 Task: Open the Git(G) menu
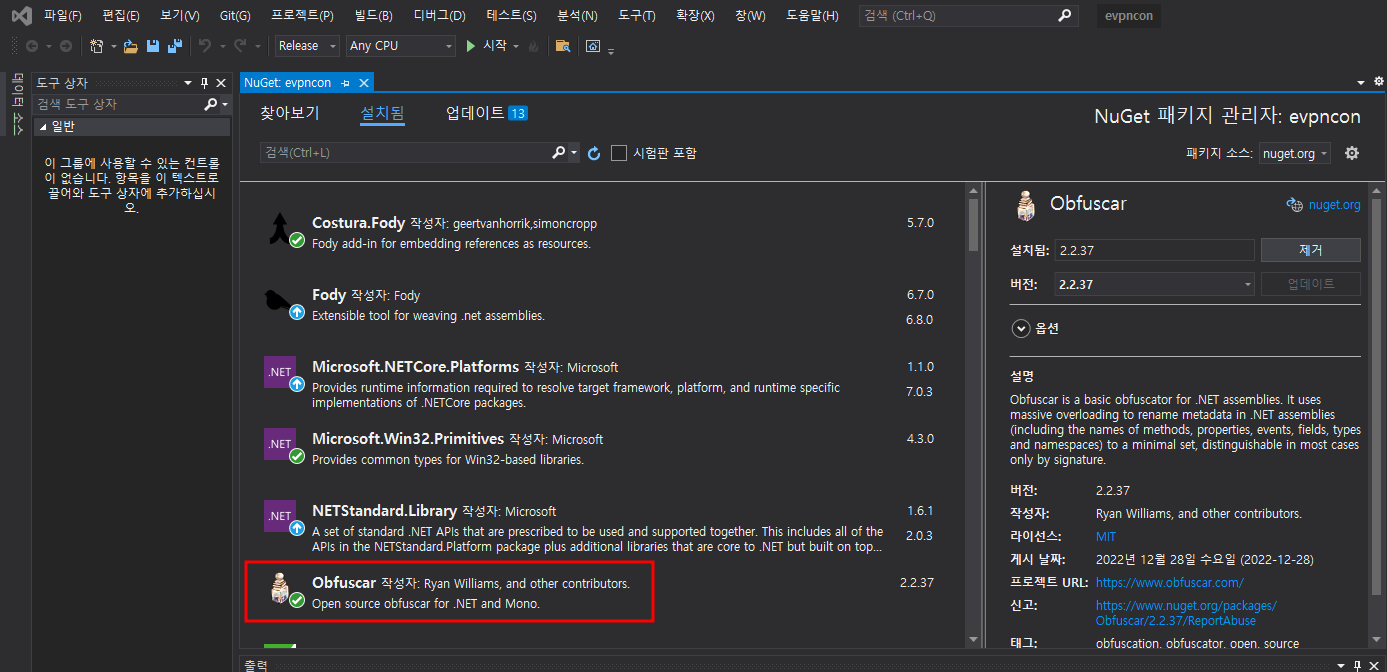tap(235, 16)
